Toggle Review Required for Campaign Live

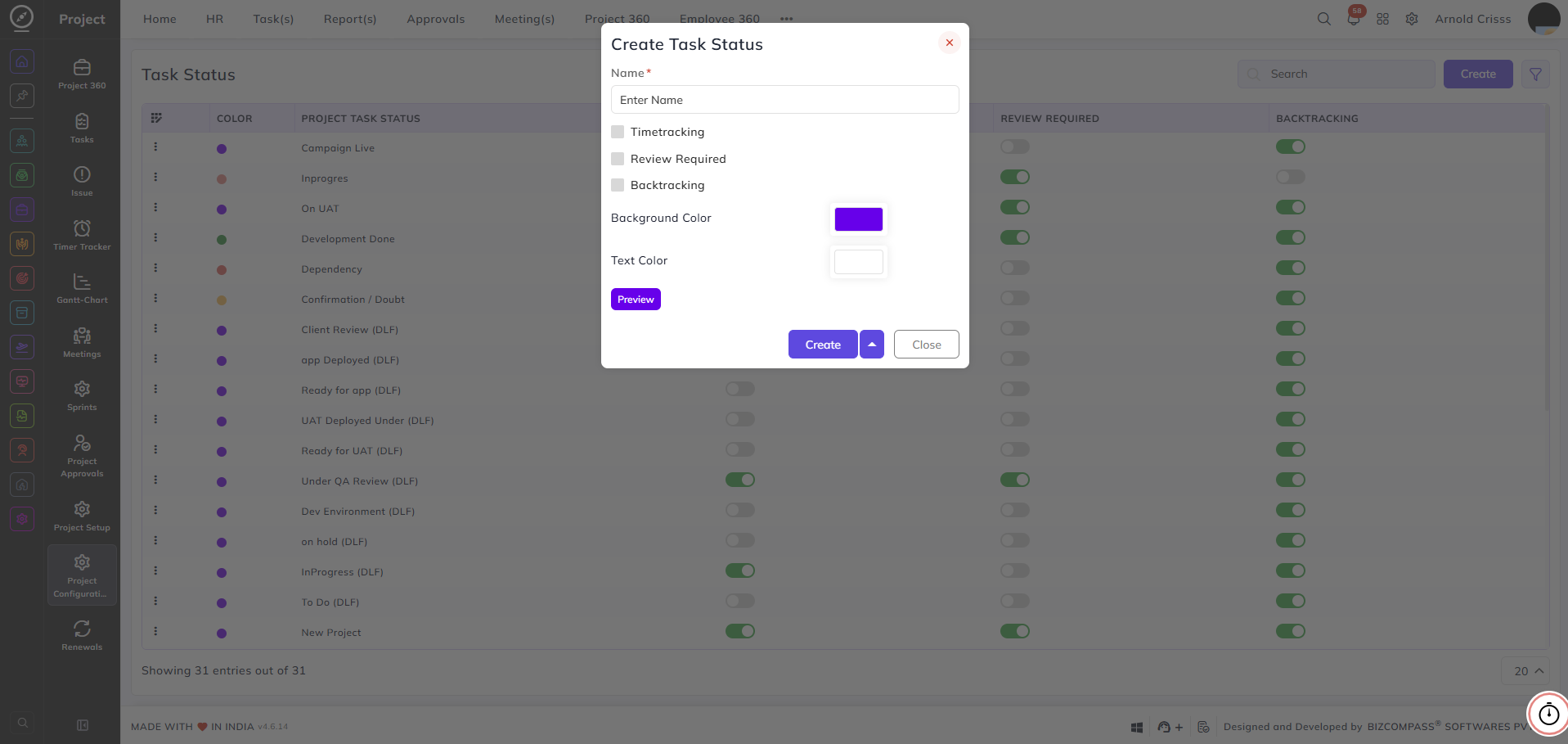point(1015,147)
